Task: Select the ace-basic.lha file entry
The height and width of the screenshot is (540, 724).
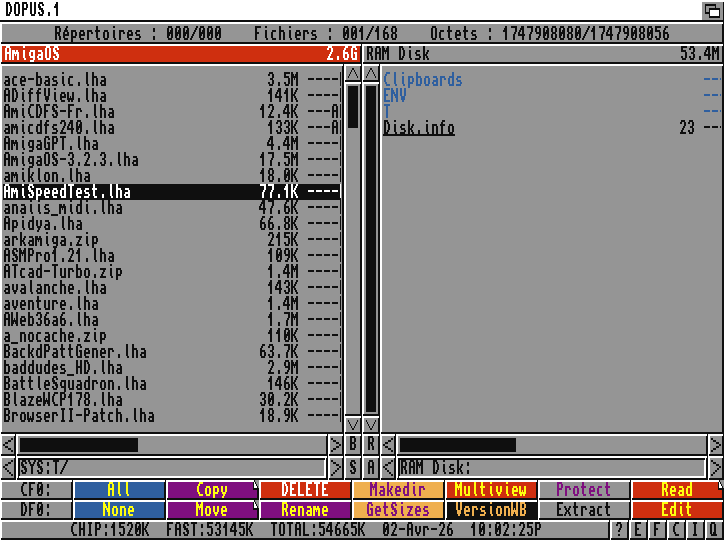Action: [55, 80]
